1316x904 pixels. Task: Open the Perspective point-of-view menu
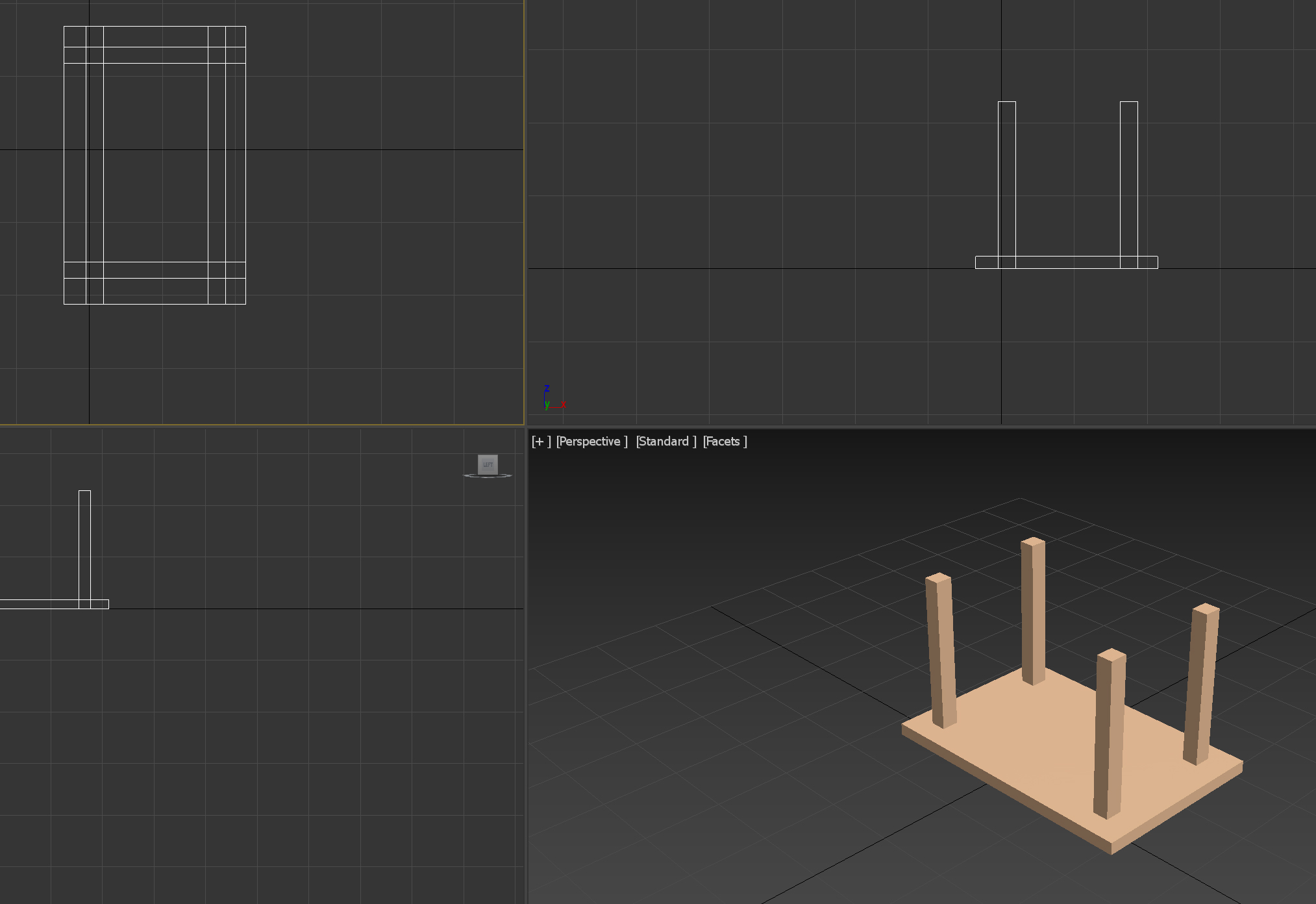[591, 442]
